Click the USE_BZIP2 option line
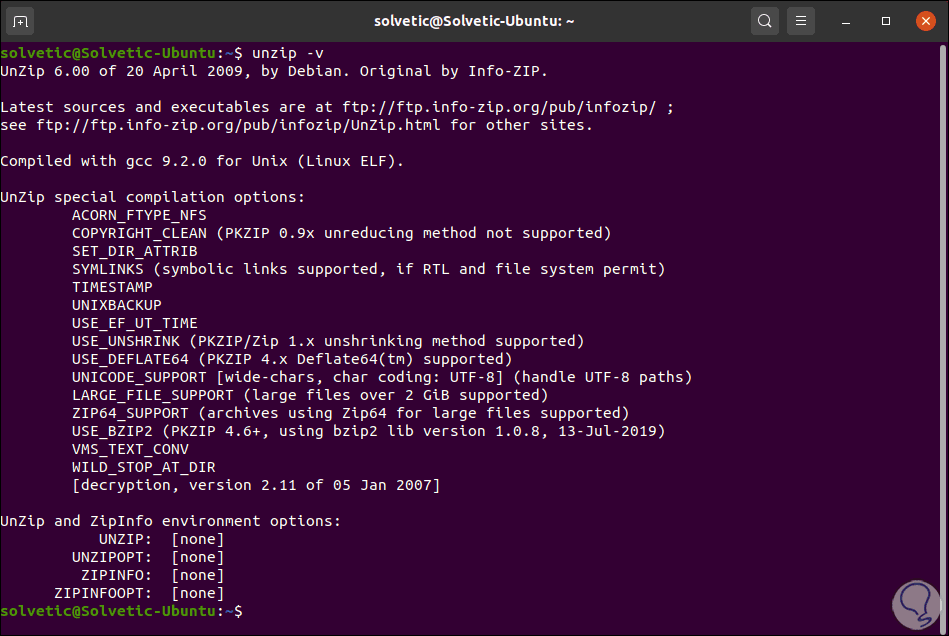949x636 pixels. click(x=368, y=431)
